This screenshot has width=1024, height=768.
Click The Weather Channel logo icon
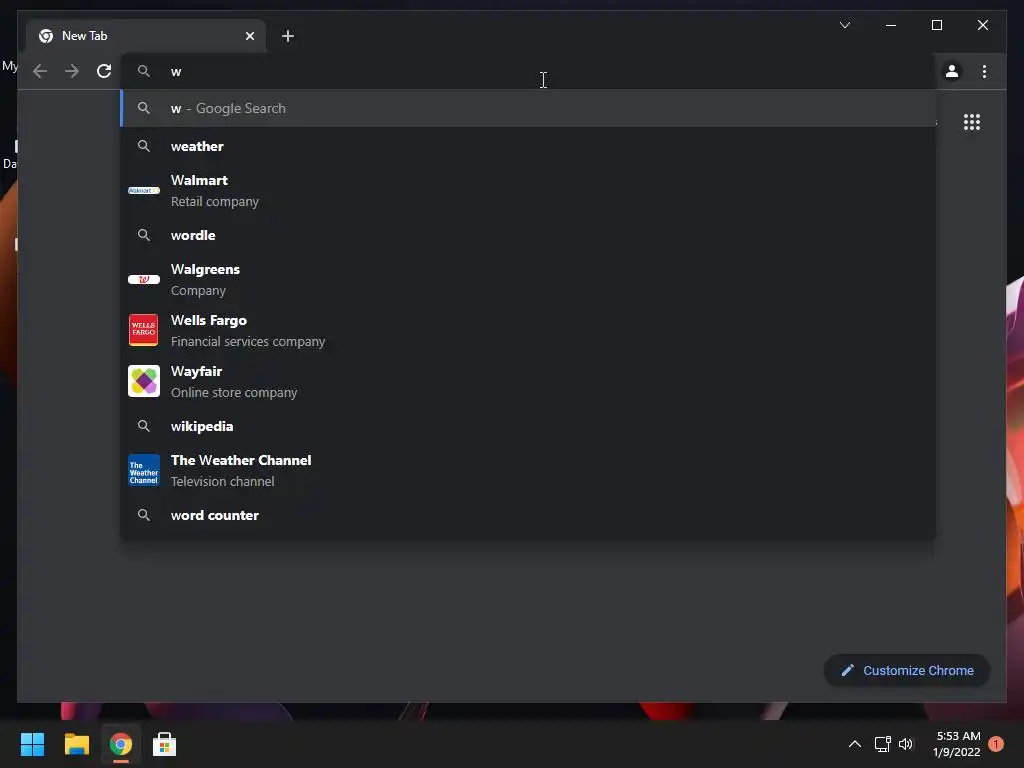pyautogui.click(x=144, y=470)
